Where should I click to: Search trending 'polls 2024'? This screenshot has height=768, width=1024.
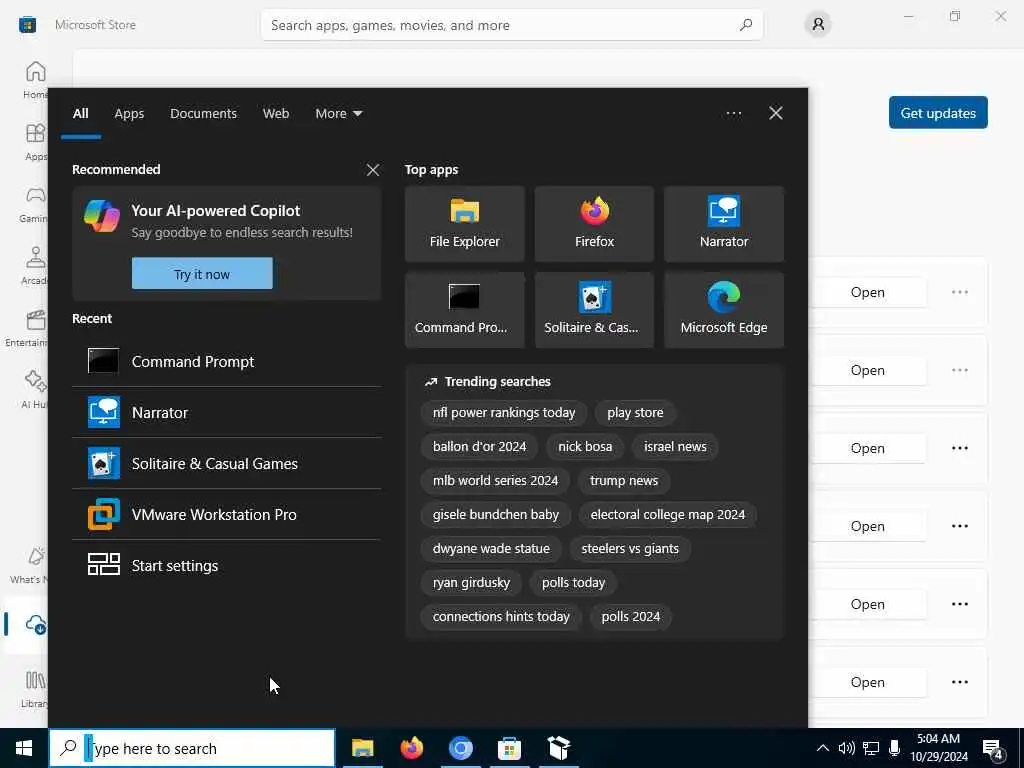pos(630,616)
